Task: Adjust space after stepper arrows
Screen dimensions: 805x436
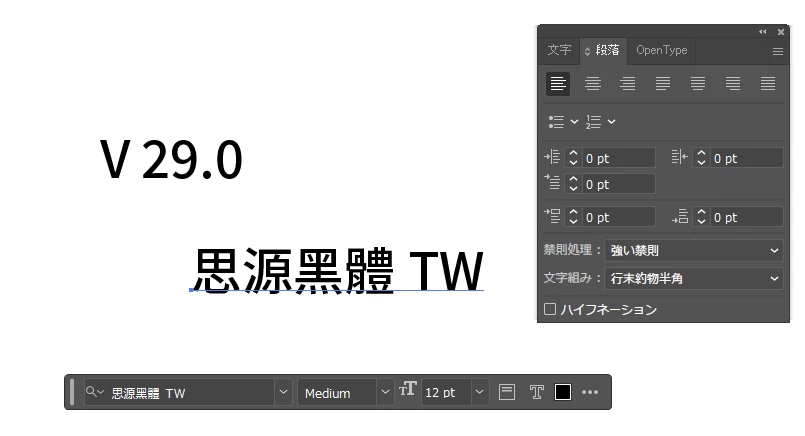Action: point(701,217)
